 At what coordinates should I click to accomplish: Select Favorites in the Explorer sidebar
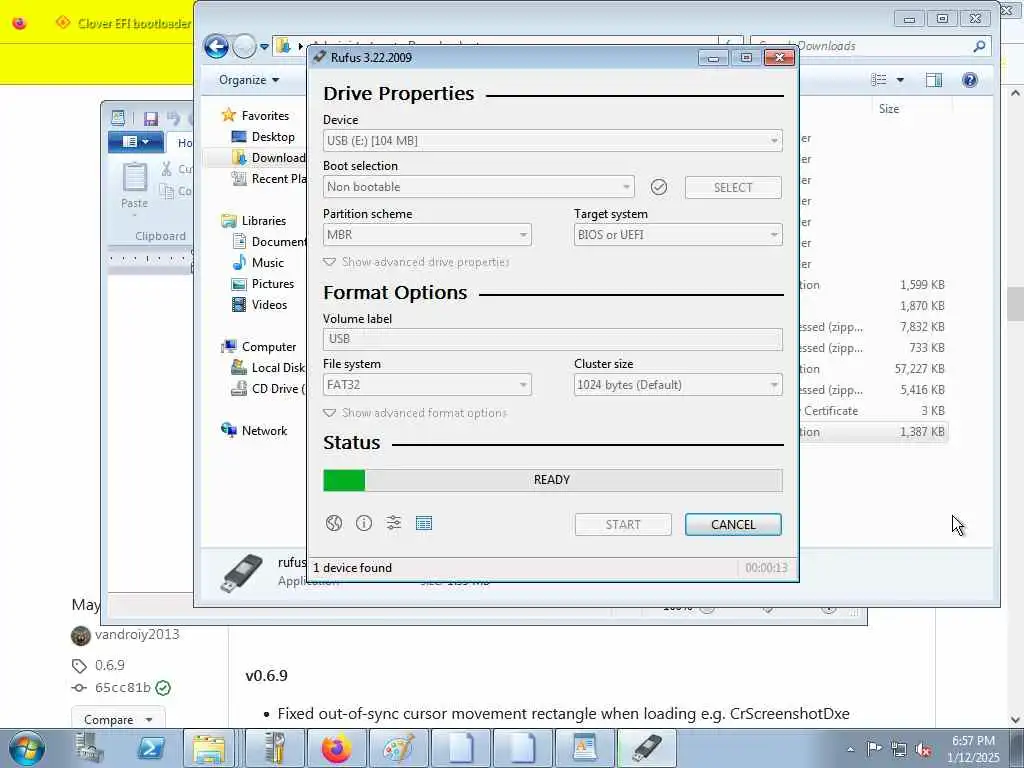click(x=256, y=116)
